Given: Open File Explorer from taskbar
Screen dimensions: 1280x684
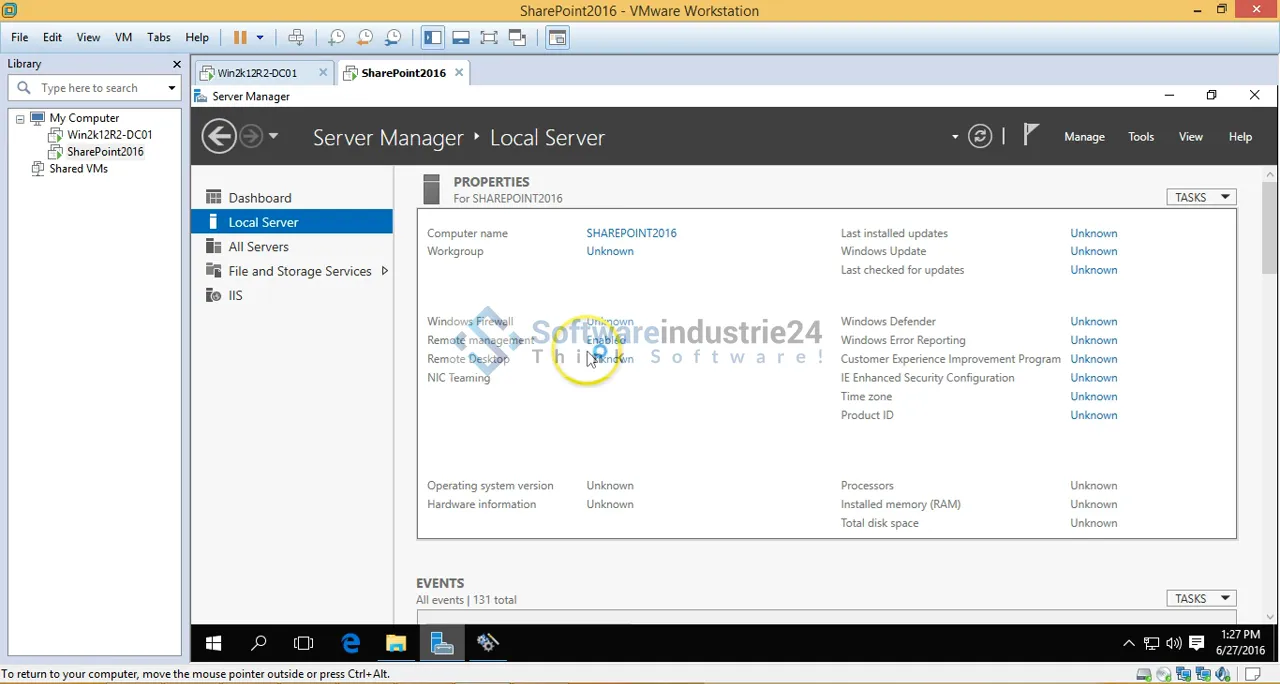Looking at the screenshot, I should (x=396, y=643).
